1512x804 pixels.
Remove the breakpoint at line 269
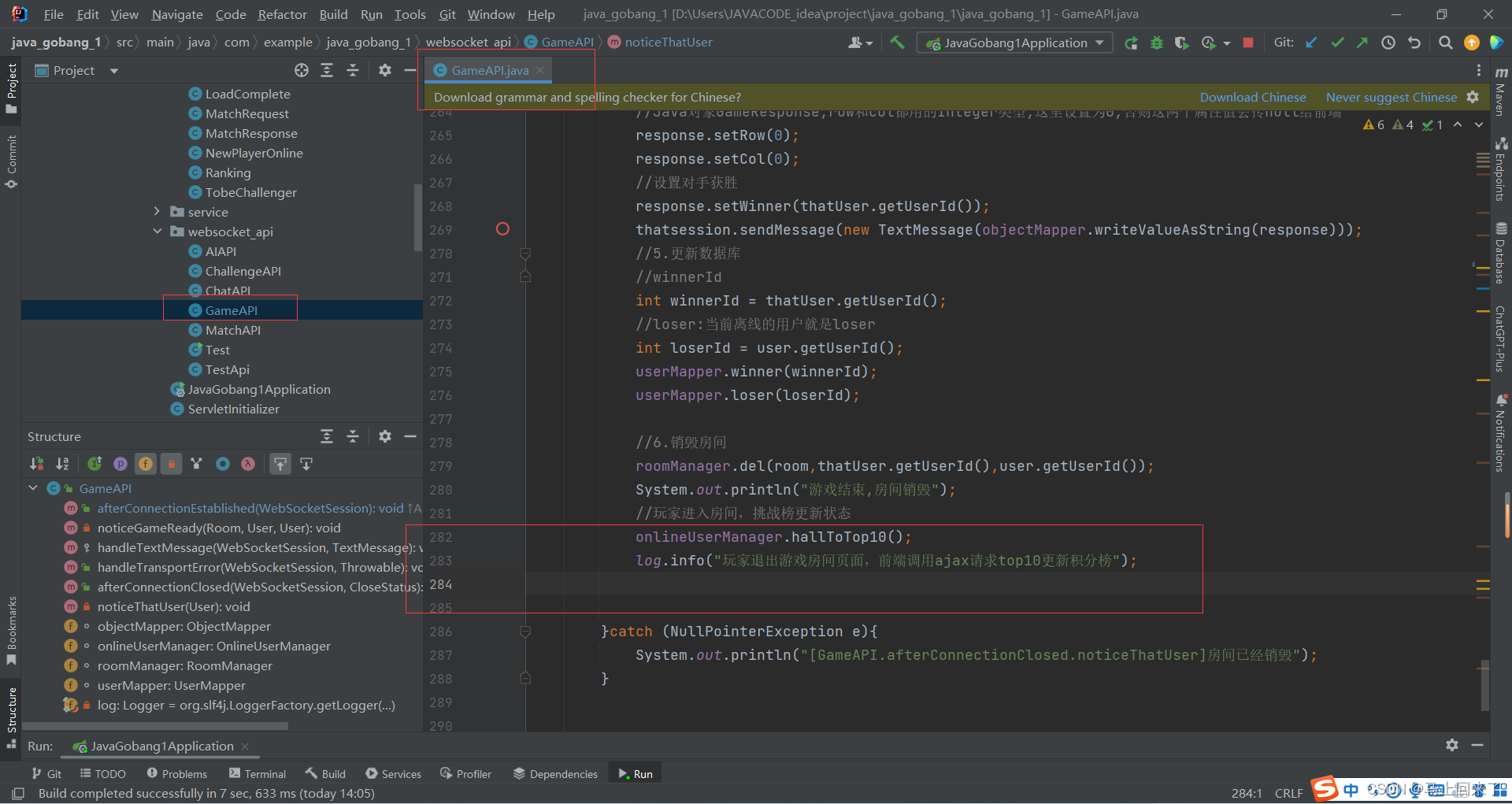(x=502, y=229)
